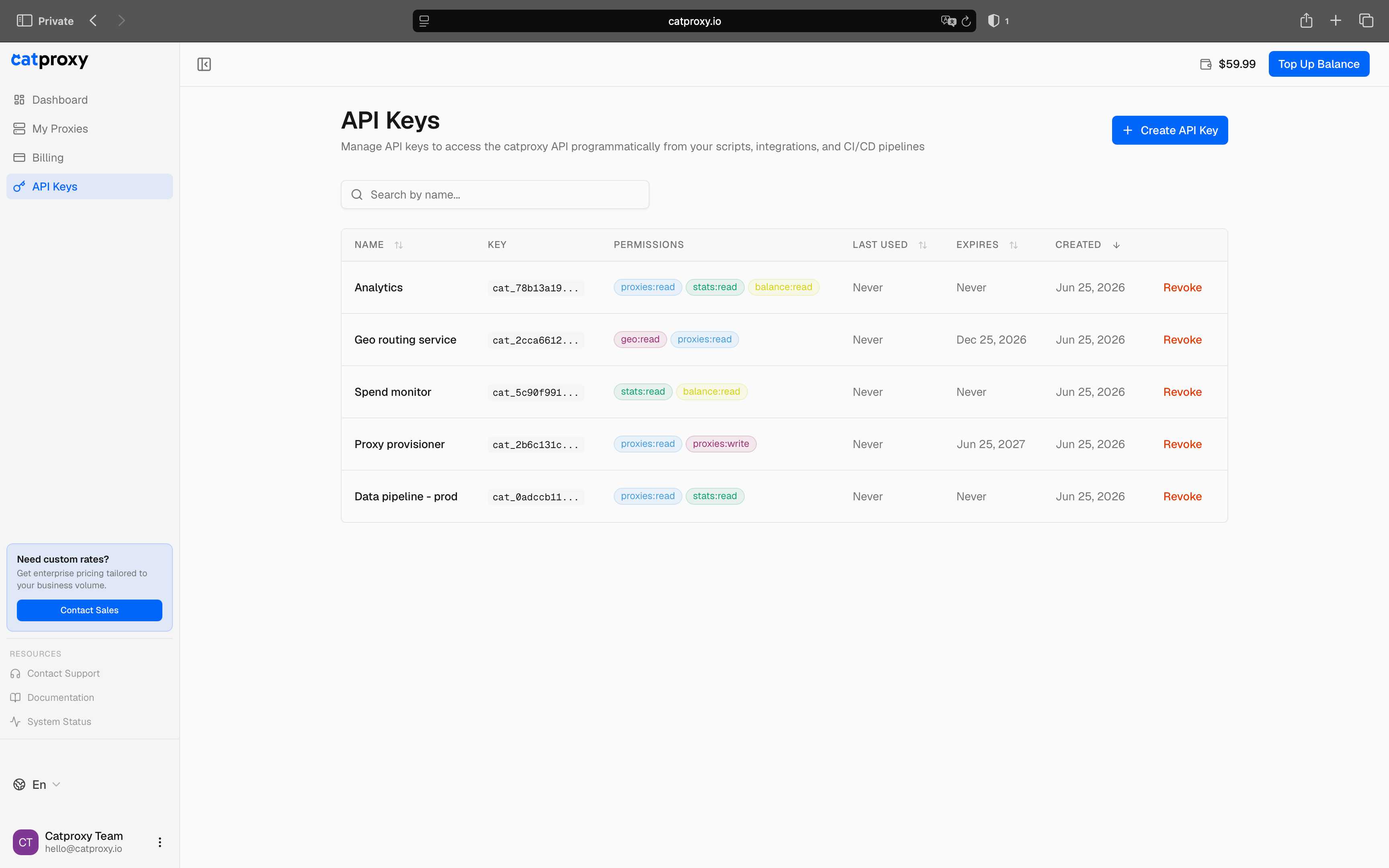This screenshot has width=1389, height=868.
Task: Click the search magnifier icon
Action: (357, 194)
